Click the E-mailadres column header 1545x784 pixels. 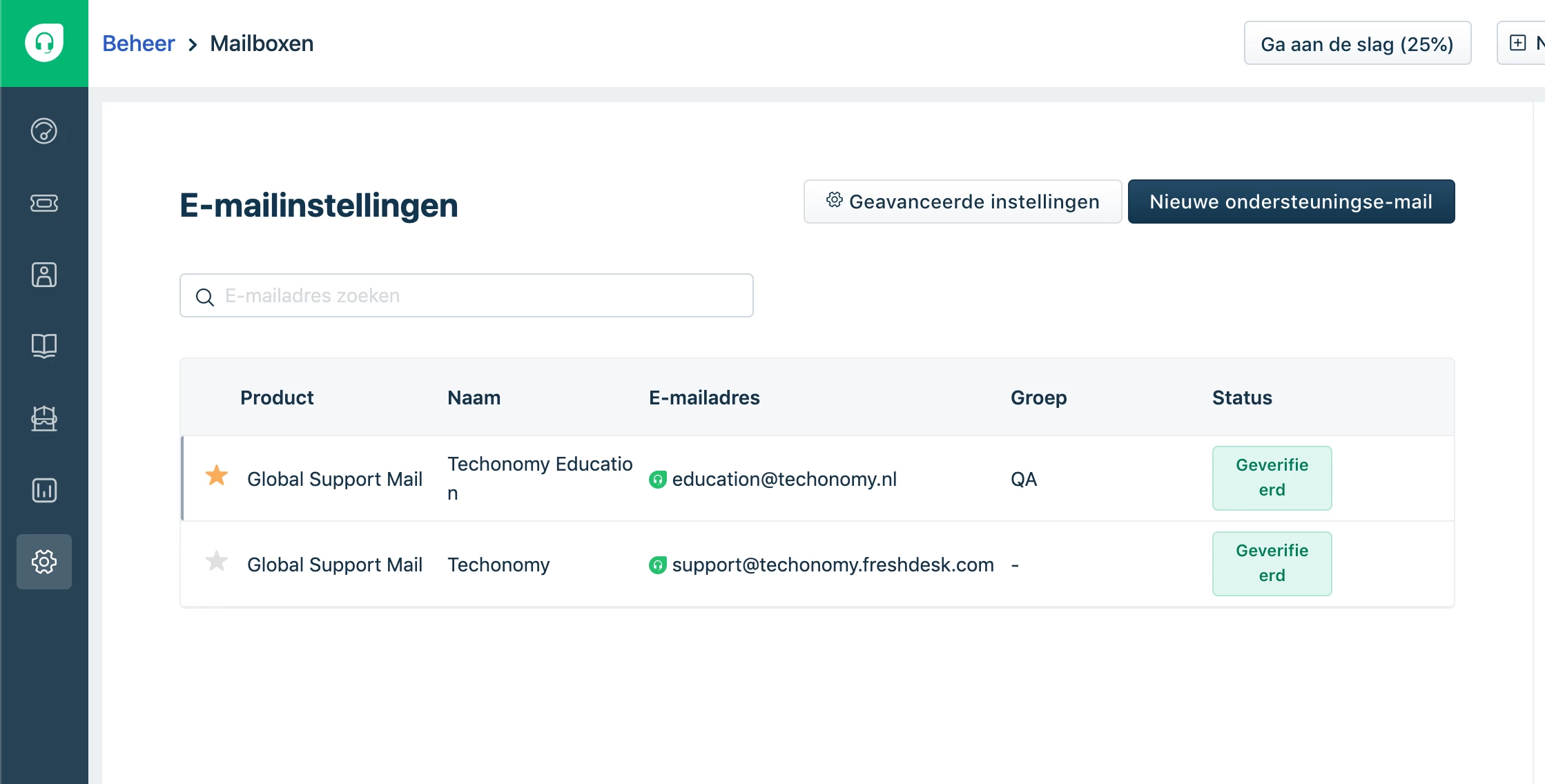click(704, 398)
